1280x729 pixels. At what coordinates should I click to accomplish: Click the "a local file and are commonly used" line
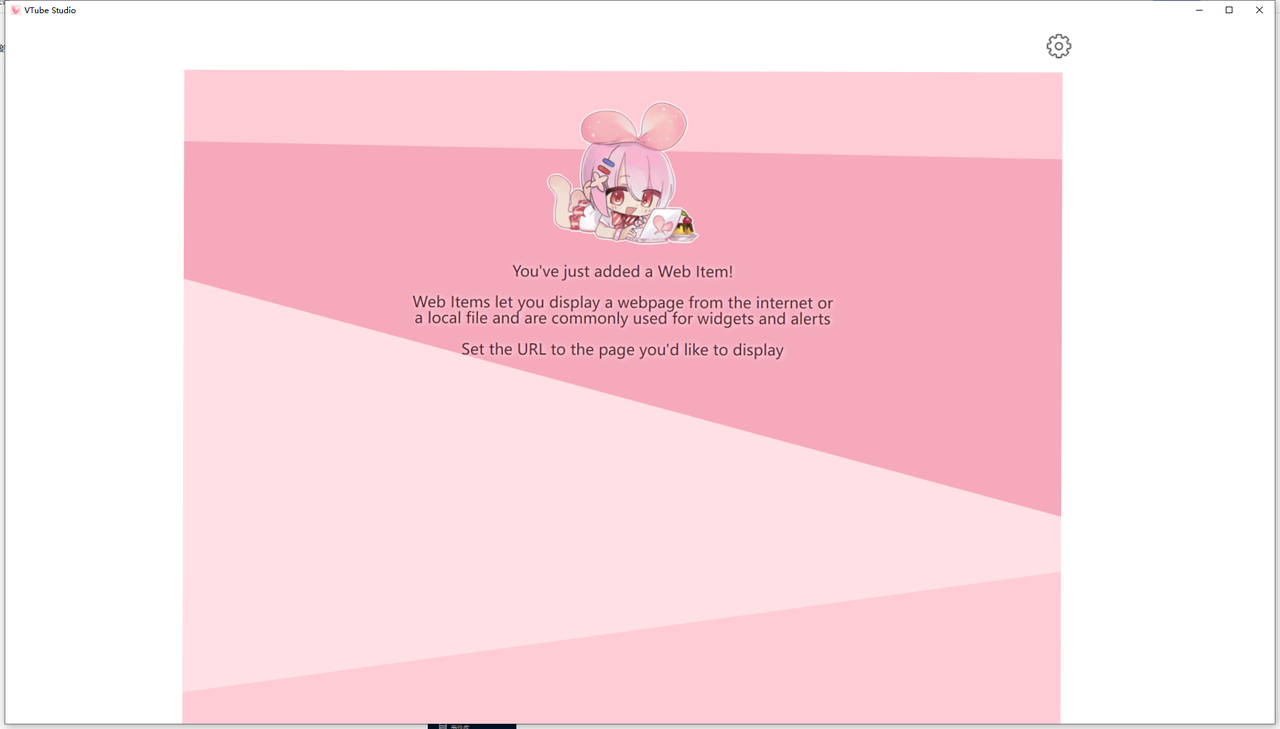click(x=622, y=319)
